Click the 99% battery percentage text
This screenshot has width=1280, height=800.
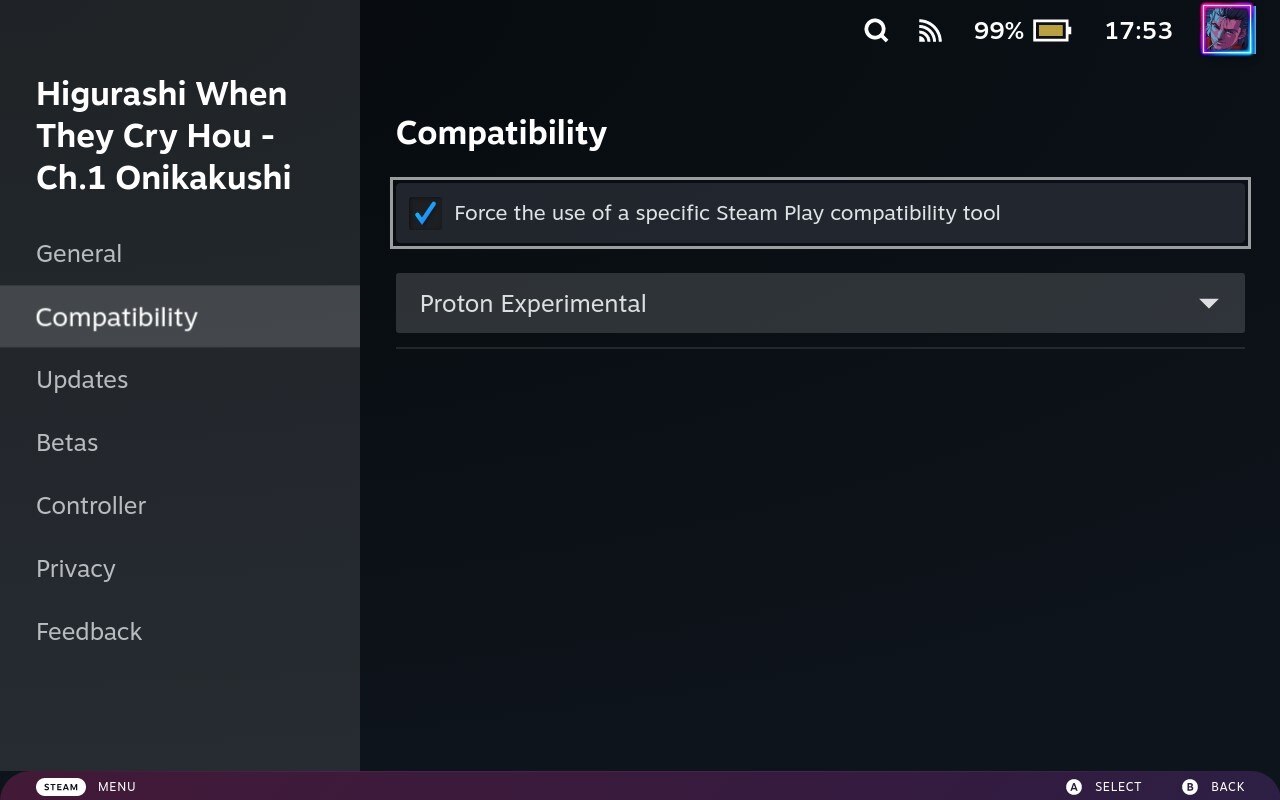[998, 31]
